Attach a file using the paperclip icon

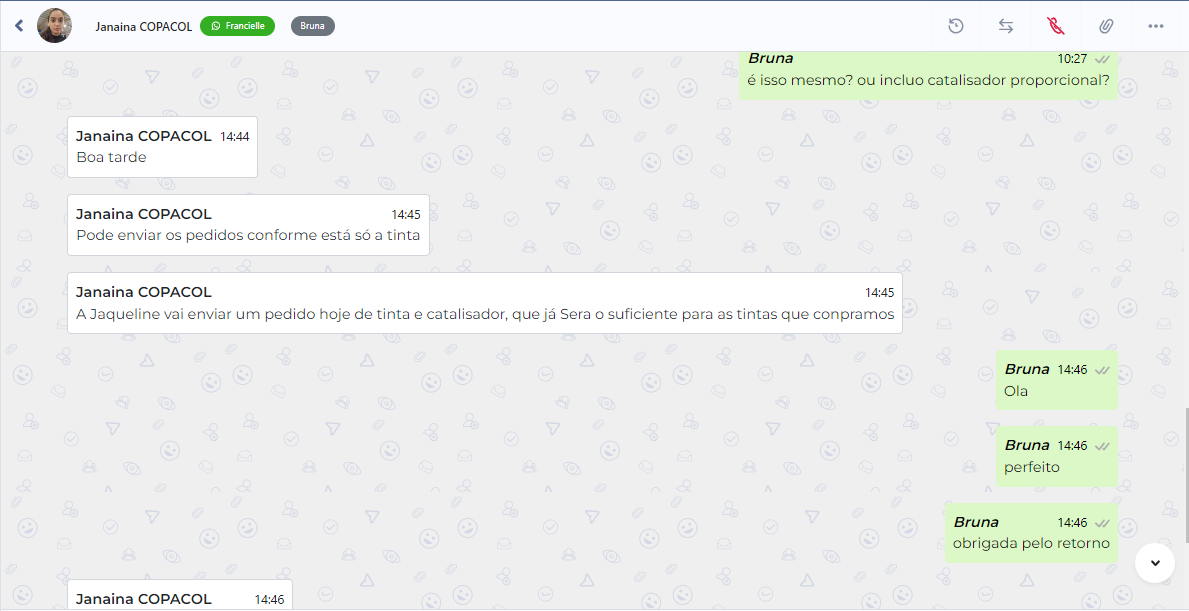pyautogui.click(x=1106, y=26)
